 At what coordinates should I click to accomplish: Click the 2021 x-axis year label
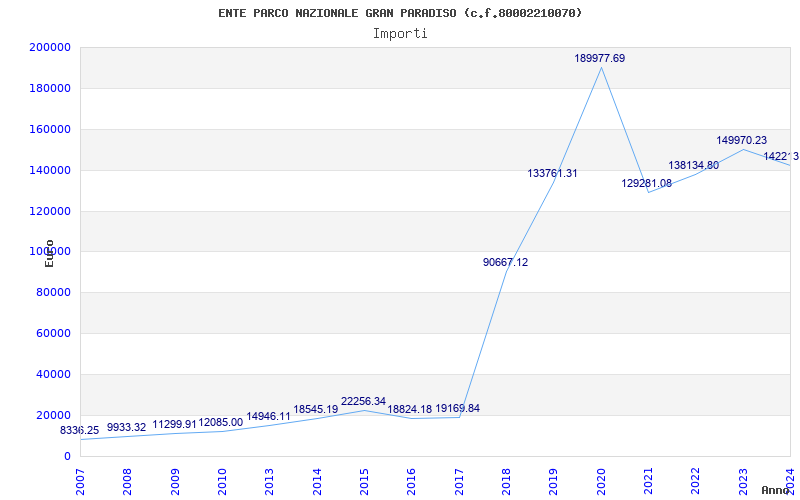(648, 482)
